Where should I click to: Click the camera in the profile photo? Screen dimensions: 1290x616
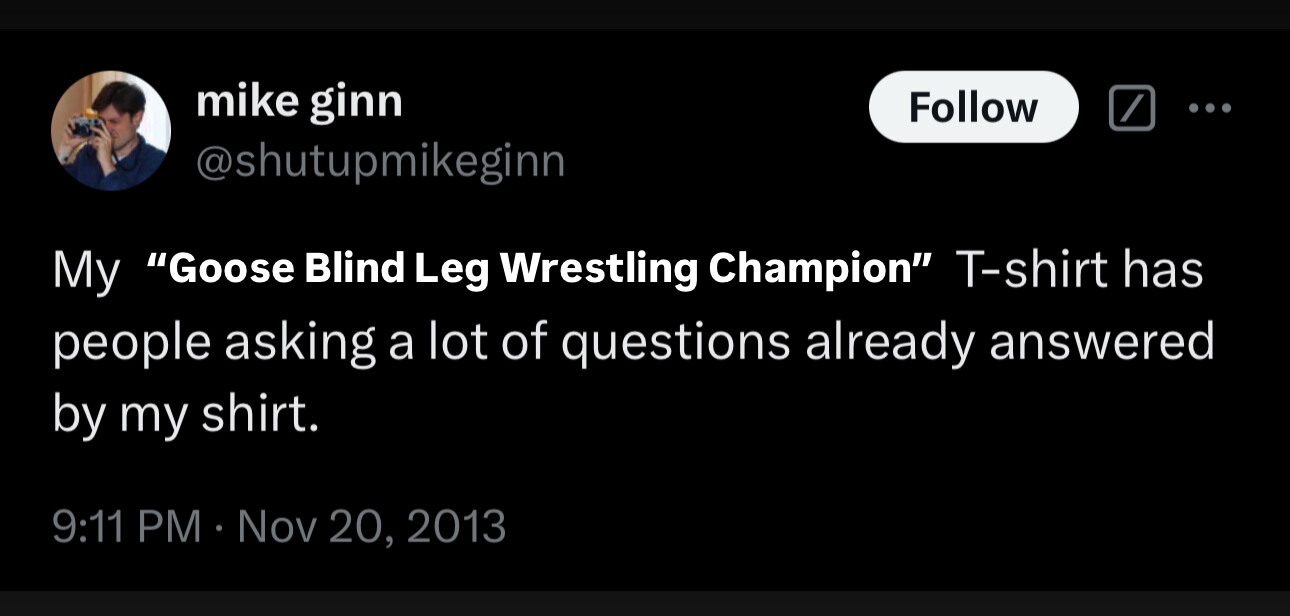85,125
